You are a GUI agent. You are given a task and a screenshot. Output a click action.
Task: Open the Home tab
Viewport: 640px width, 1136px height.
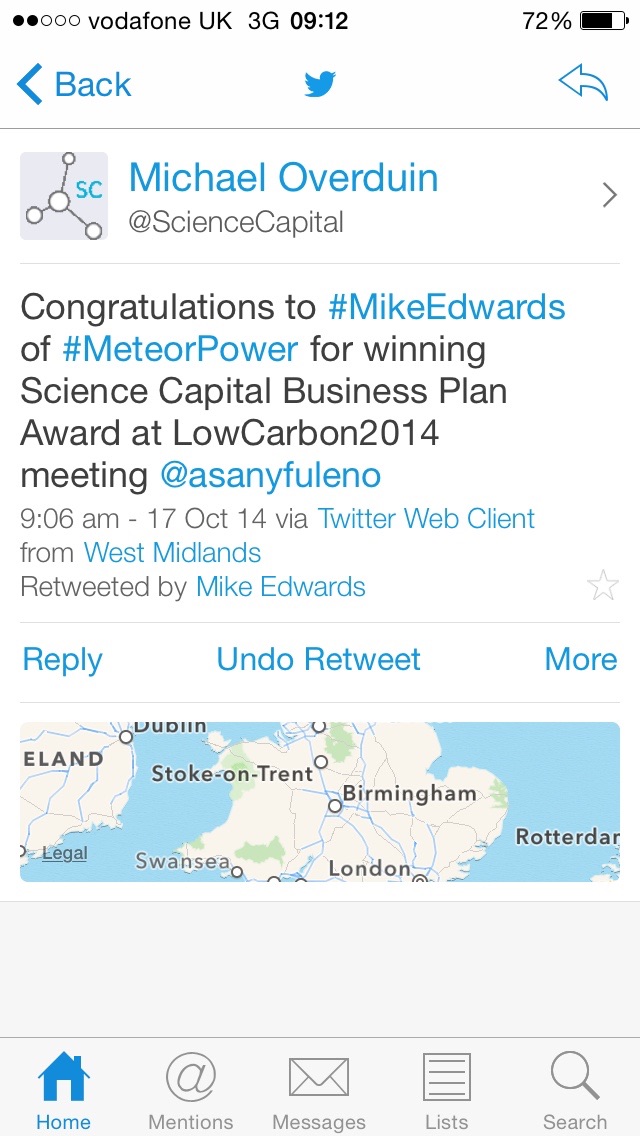click(63, 1092)
